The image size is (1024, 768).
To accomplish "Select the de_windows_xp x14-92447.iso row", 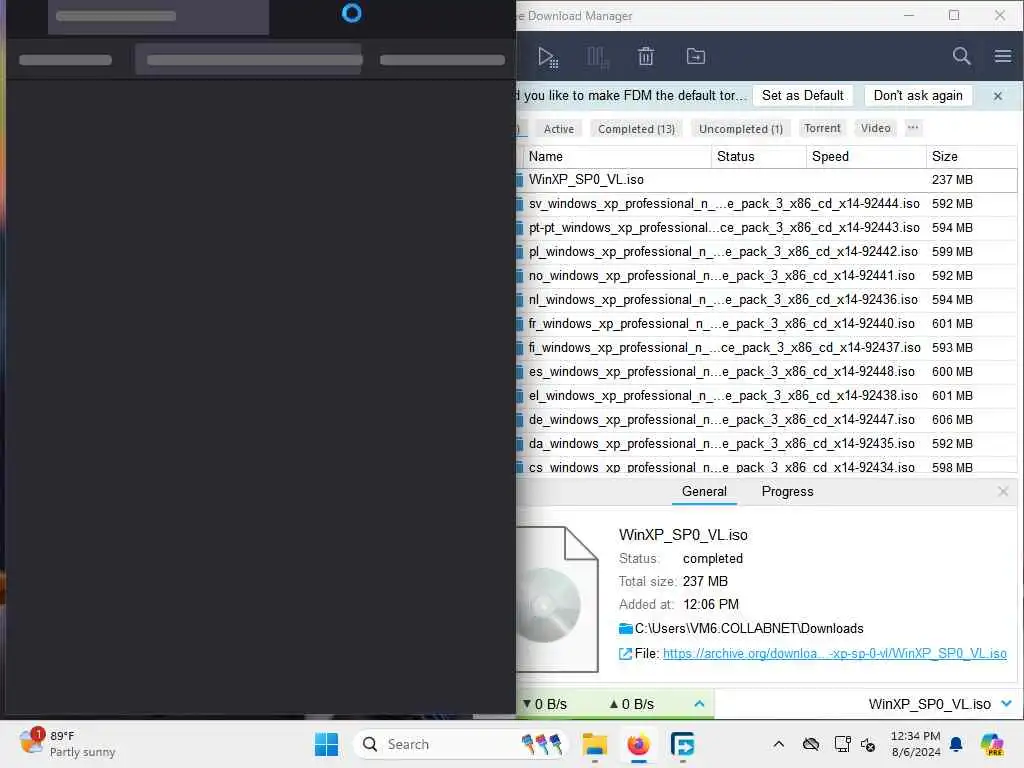I will coord(766,420).
